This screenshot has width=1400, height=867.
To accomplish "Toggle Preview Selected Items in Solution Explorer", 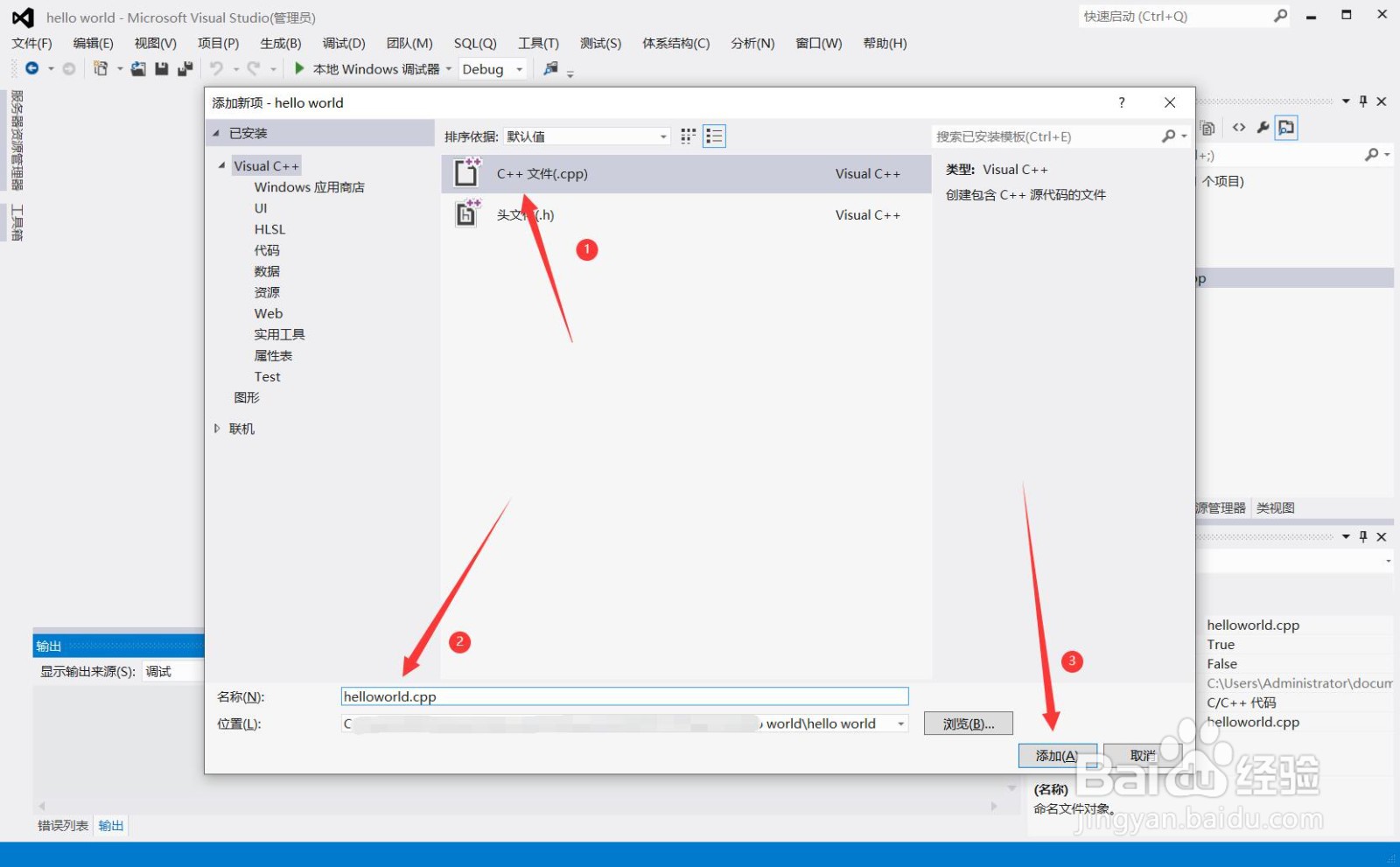I will (1286, 128).
